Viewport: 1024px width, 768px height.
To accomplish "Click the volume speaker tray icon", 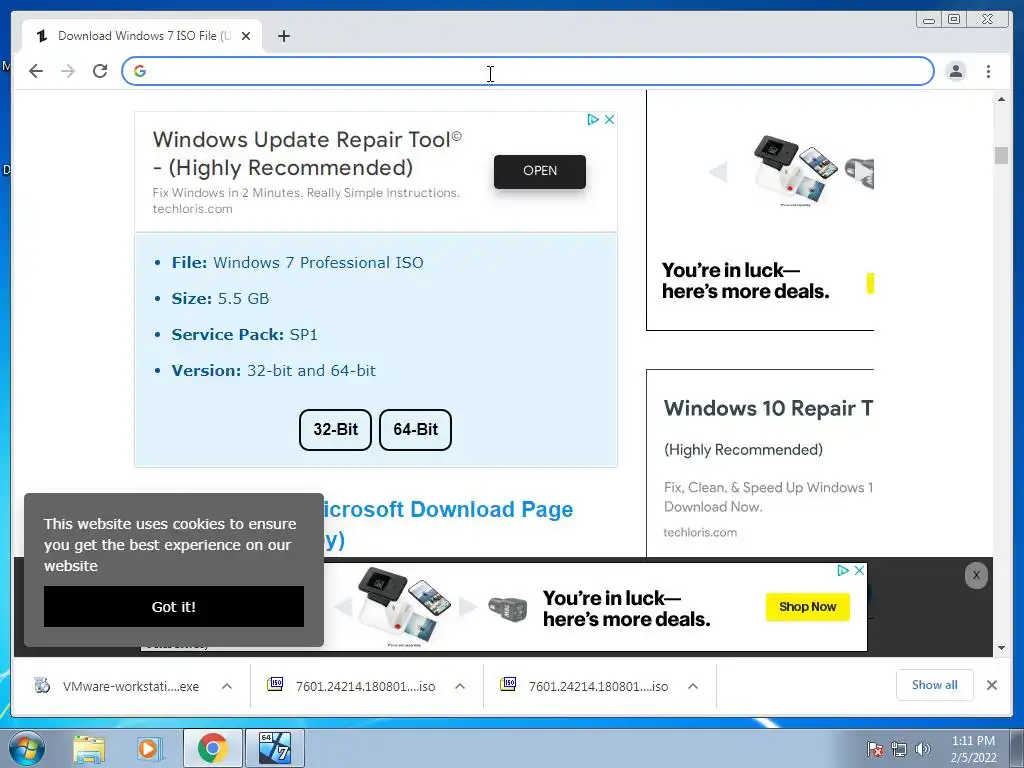I will click(922, 749).
